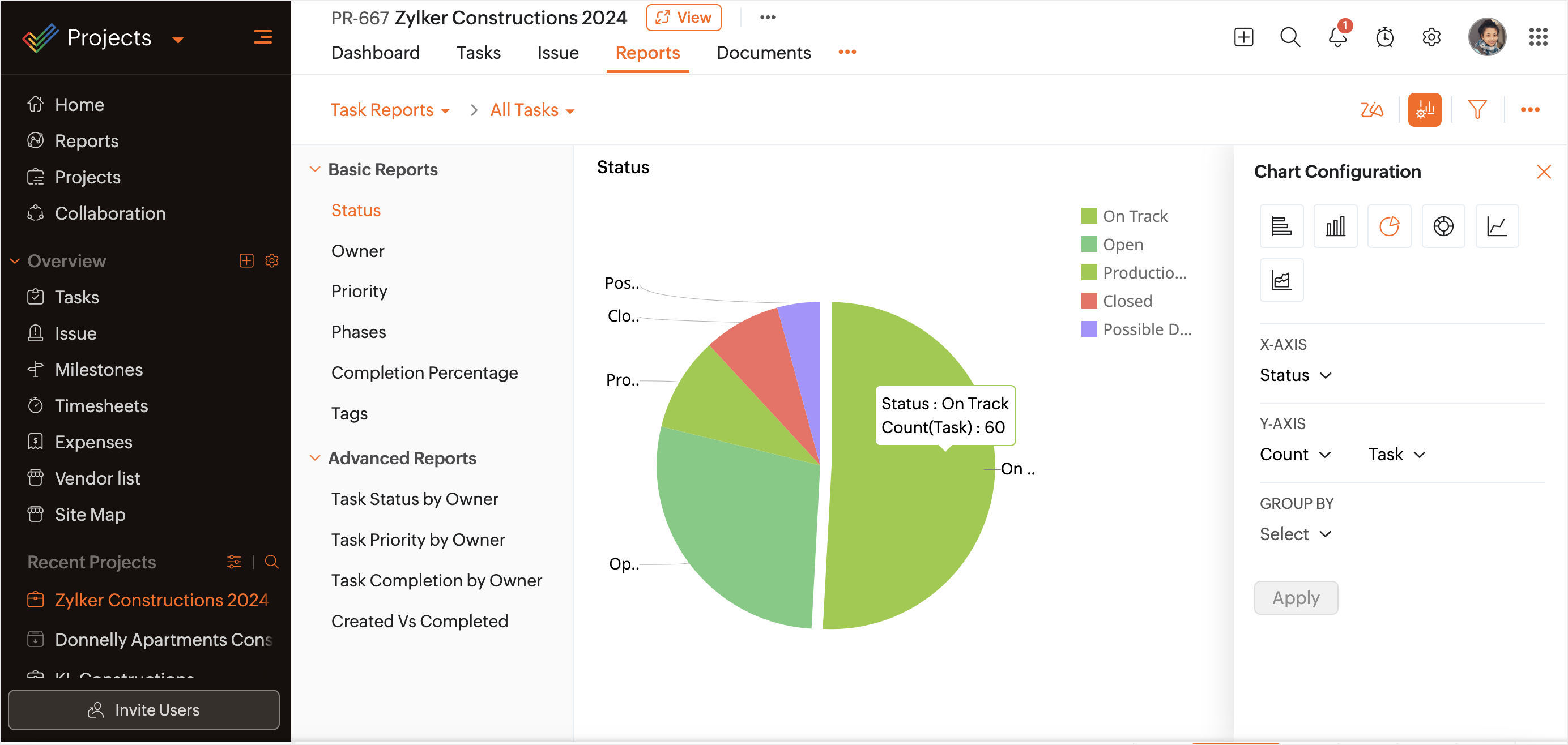Select the area chart type icon
Viewport: 1568px width, 745px height.
click(x=1281, y=280)
